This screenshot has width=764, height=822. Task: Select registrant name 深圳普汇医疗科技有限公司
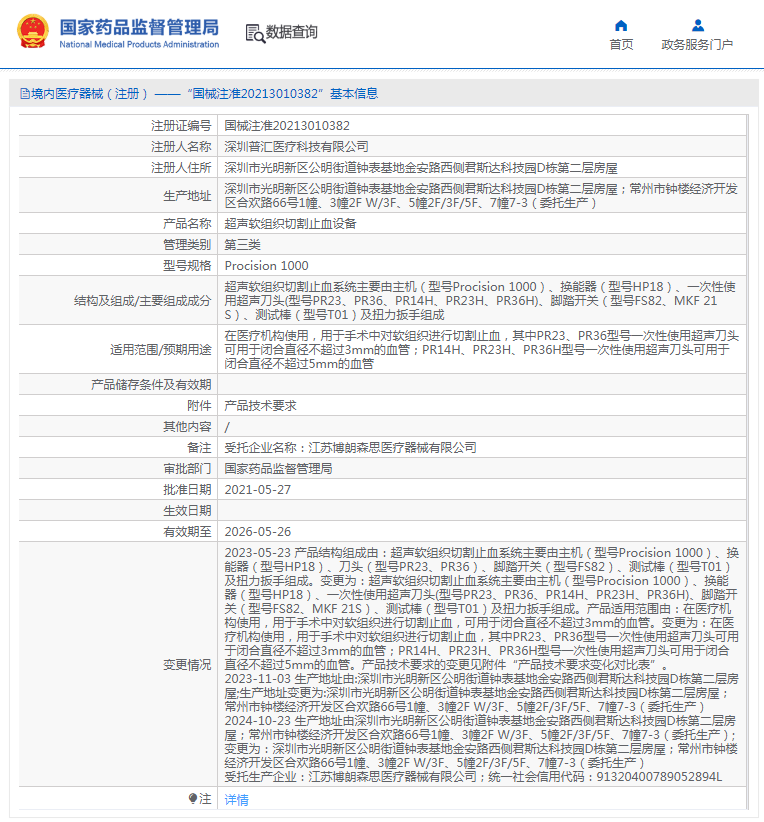[296, 147]
